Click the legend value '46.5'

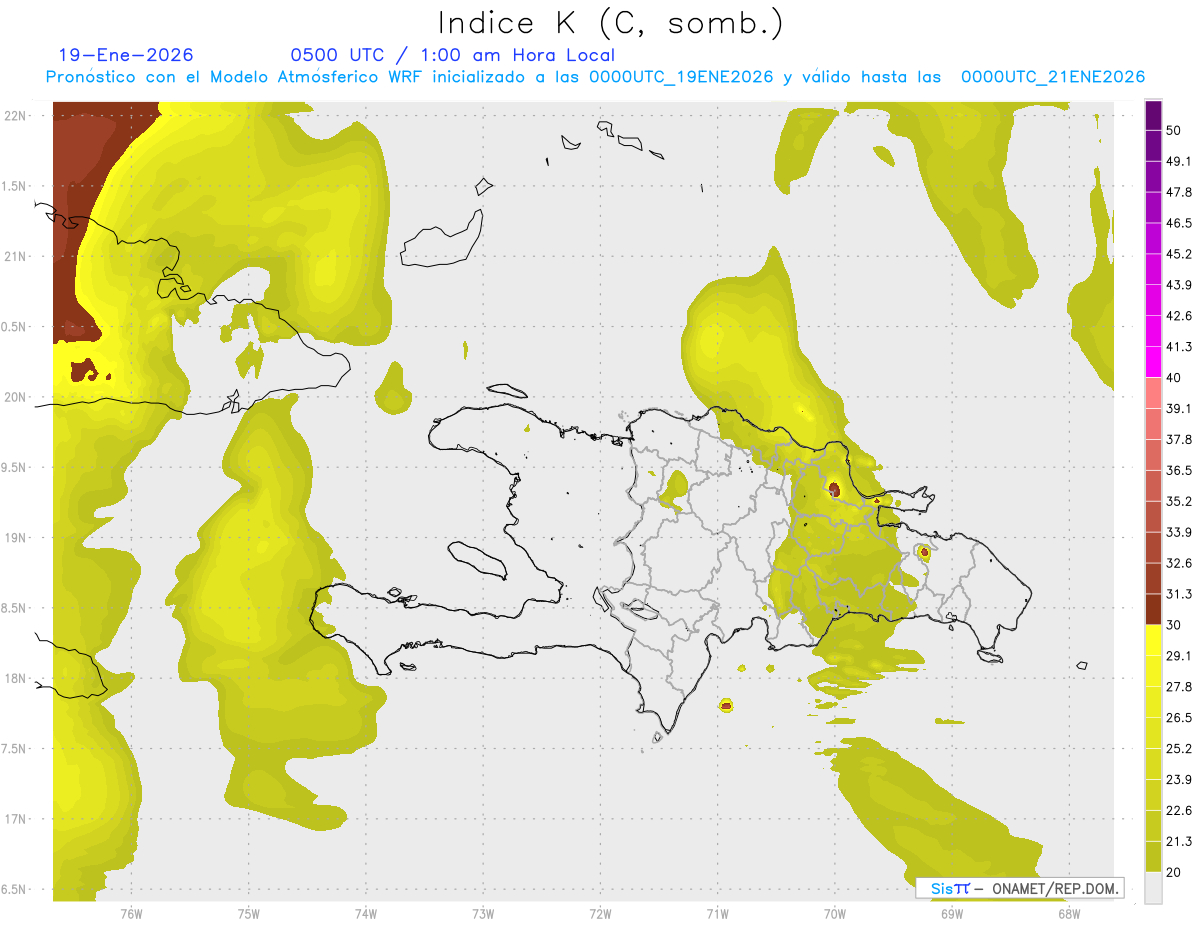click(x=1179, y=223)
